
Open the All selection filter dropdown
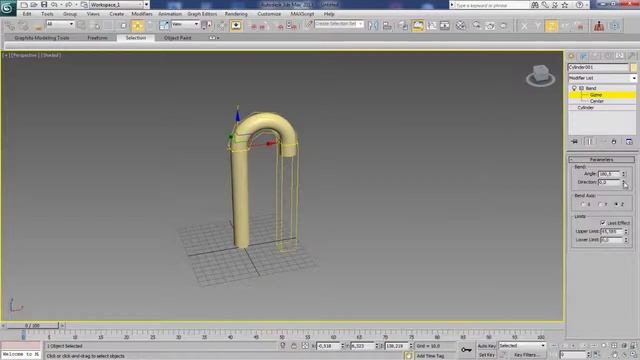coord(60,24)
